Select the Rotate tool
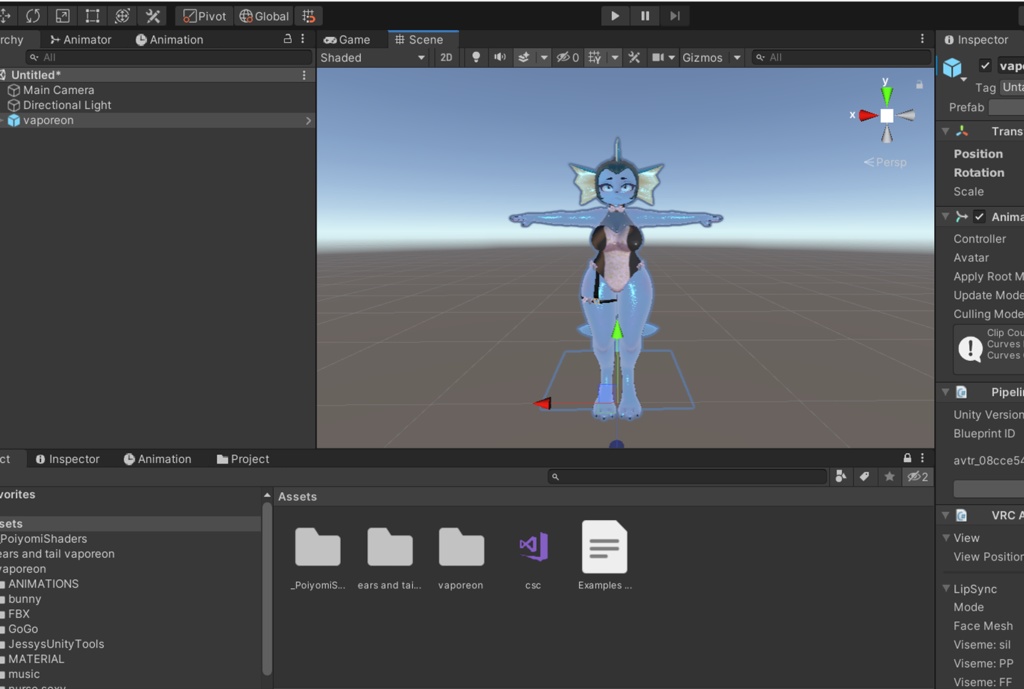Image resolution: width=1024 pixels, height=689 pixels. click(x=33, y=16)
